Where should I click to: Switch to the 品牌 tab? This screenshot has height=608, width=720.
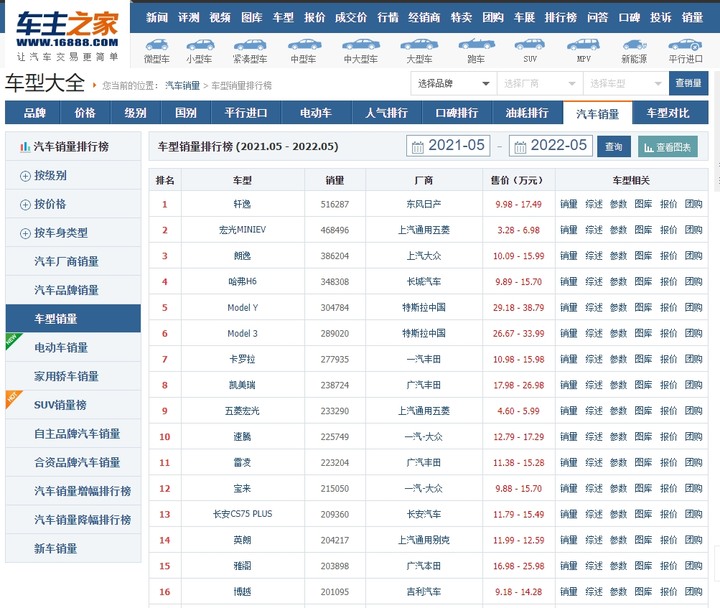(x=34, y=113)
